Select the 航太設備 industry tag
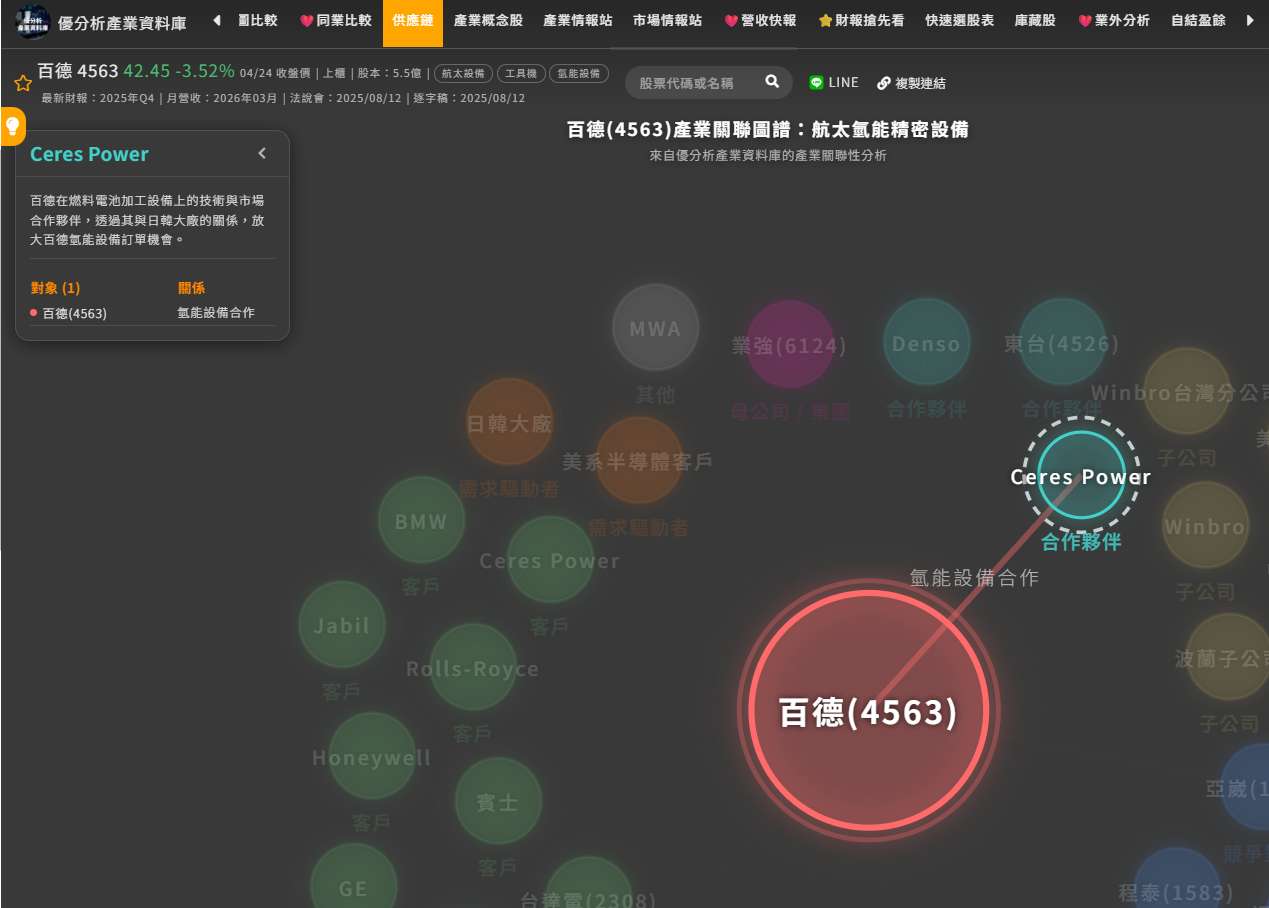Viewport: 1269px width, 908px height. (463, 74)
